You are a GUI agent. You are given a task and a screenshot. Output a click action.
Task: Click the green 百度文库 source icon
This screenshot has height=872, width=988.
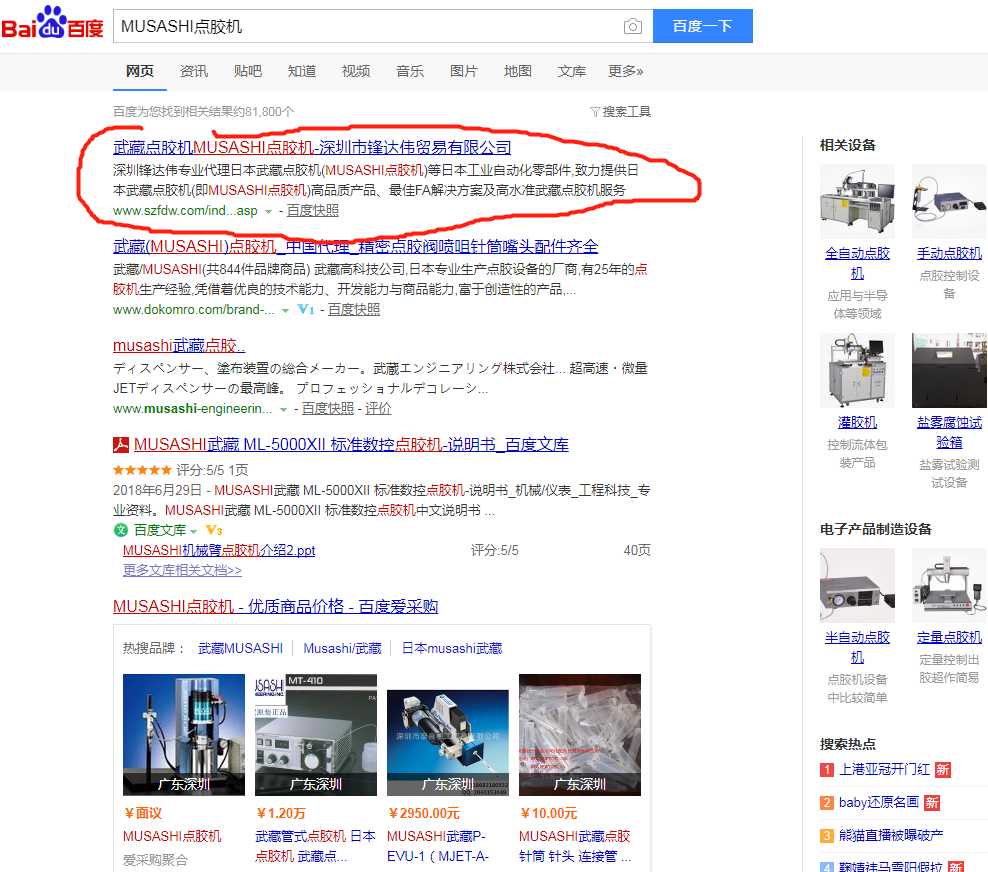pos(121,531)
